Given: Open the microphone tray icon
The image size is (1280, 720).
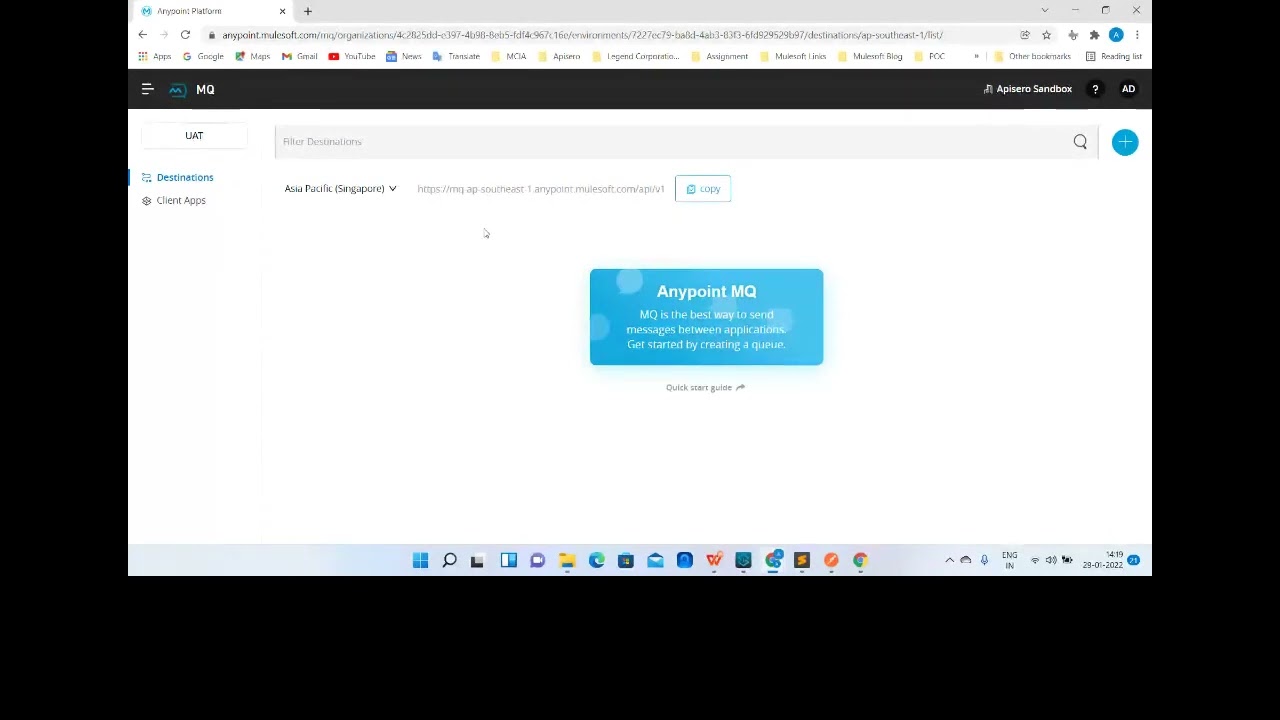Looking at the screenshot, I should (984, 560).
